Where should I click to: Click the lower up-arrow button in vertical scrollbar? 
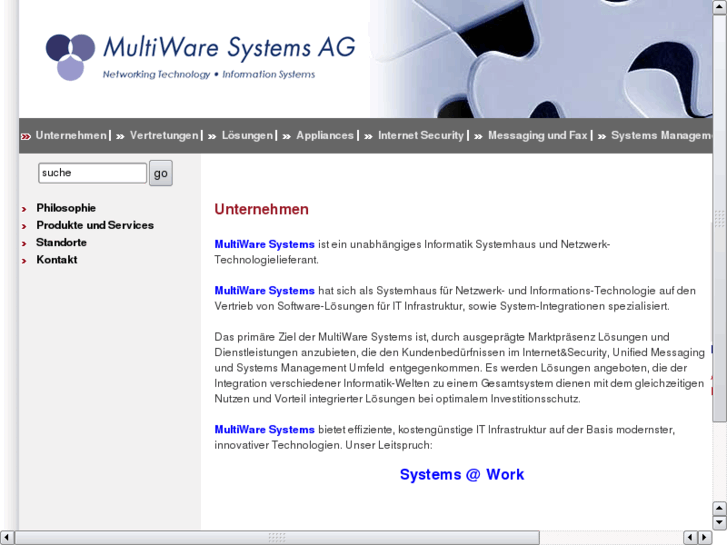point(720,509)
